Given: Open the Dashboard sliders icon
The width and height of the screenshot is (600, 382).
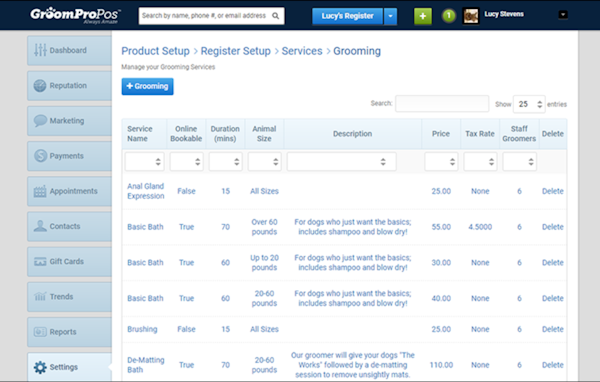Looking at the screenshot, I should [x=40, y=50].
